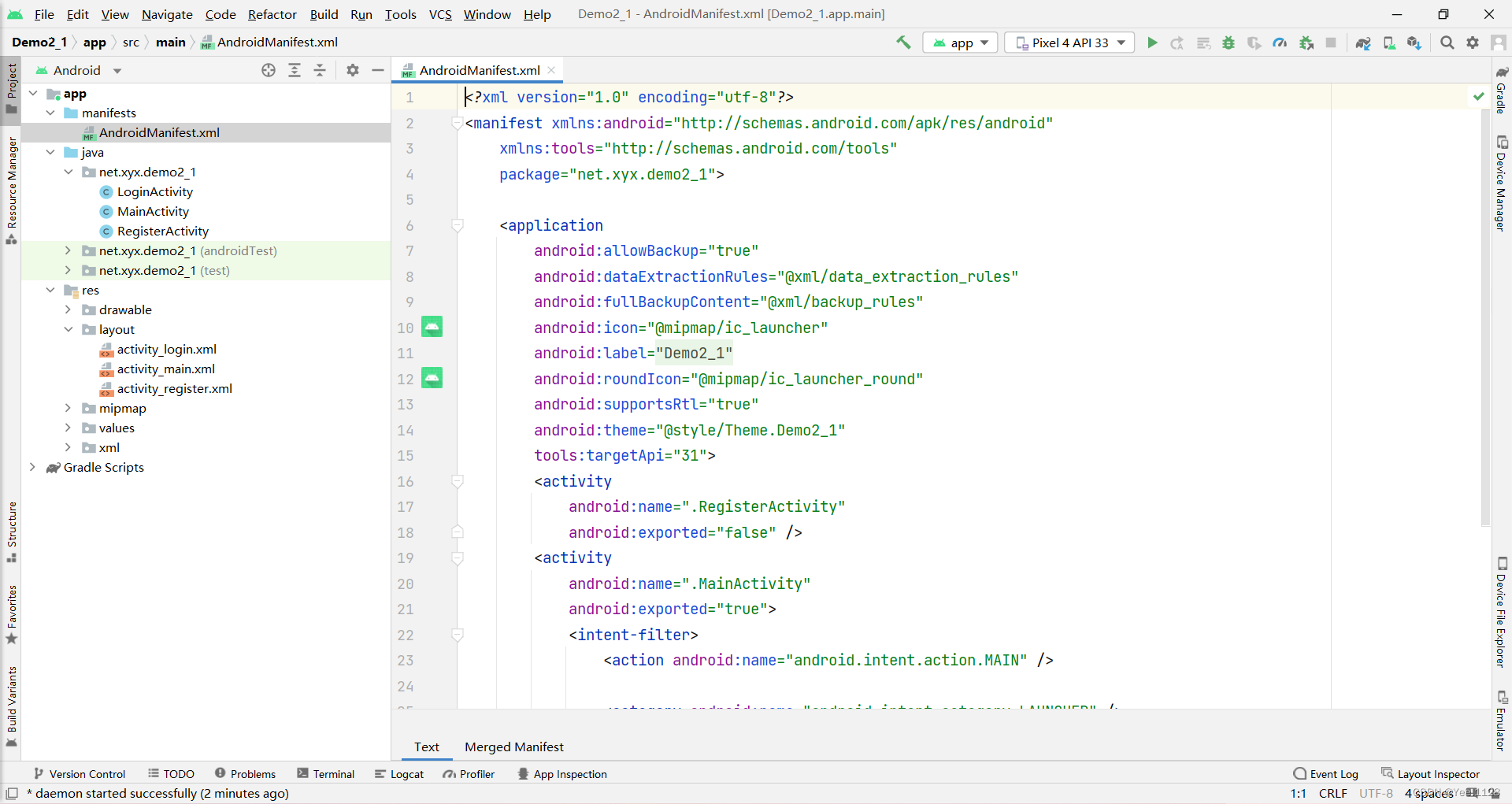The height and width of the screenshot is (804, 1512).
Task: Click Sync Project with Gradle Files icon
Action: point(1363,43)
